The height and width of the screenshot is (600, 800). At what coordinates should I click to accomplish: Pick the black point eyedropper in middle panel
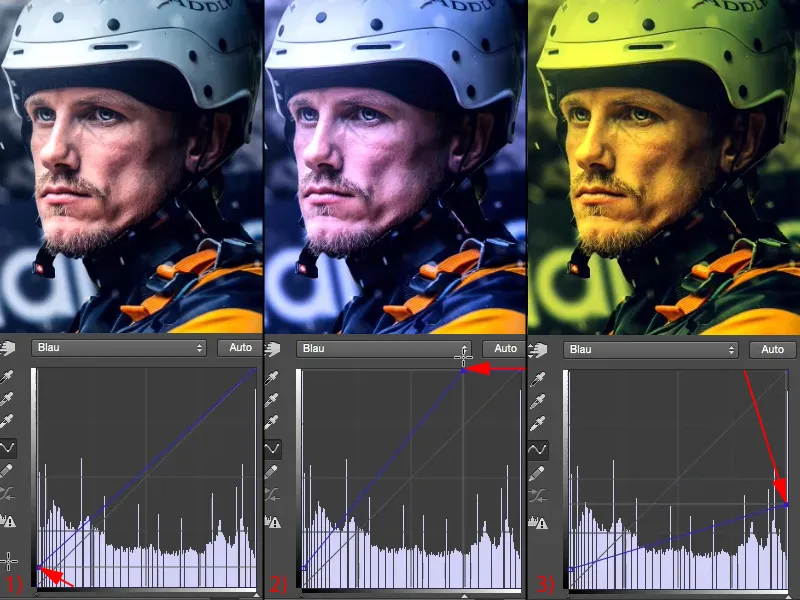coord(271,378)
